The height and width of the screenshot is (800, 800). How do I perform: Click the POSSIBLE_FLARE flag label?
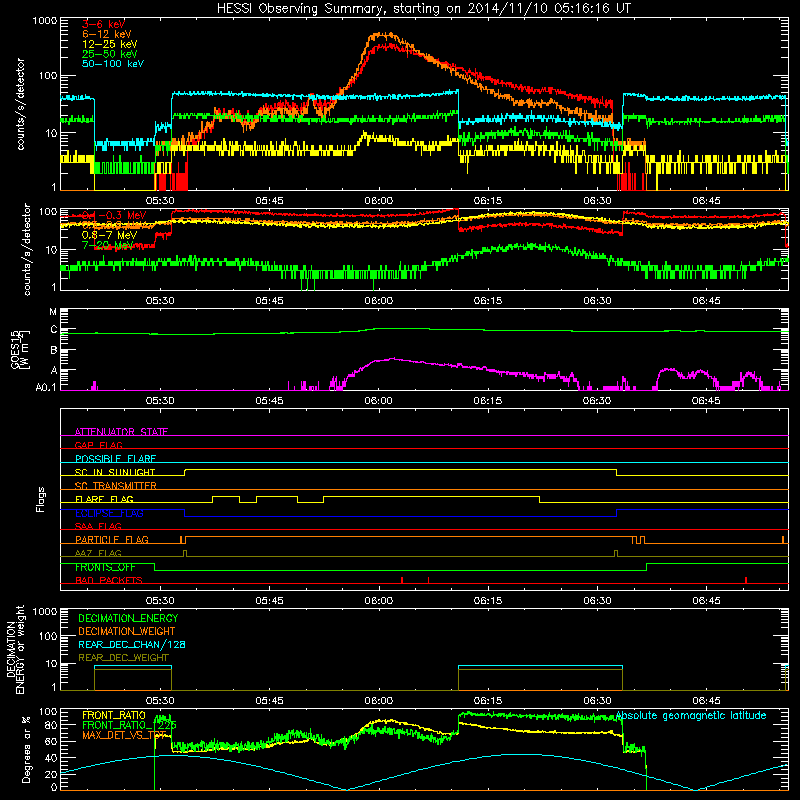(x=115, y=459)
